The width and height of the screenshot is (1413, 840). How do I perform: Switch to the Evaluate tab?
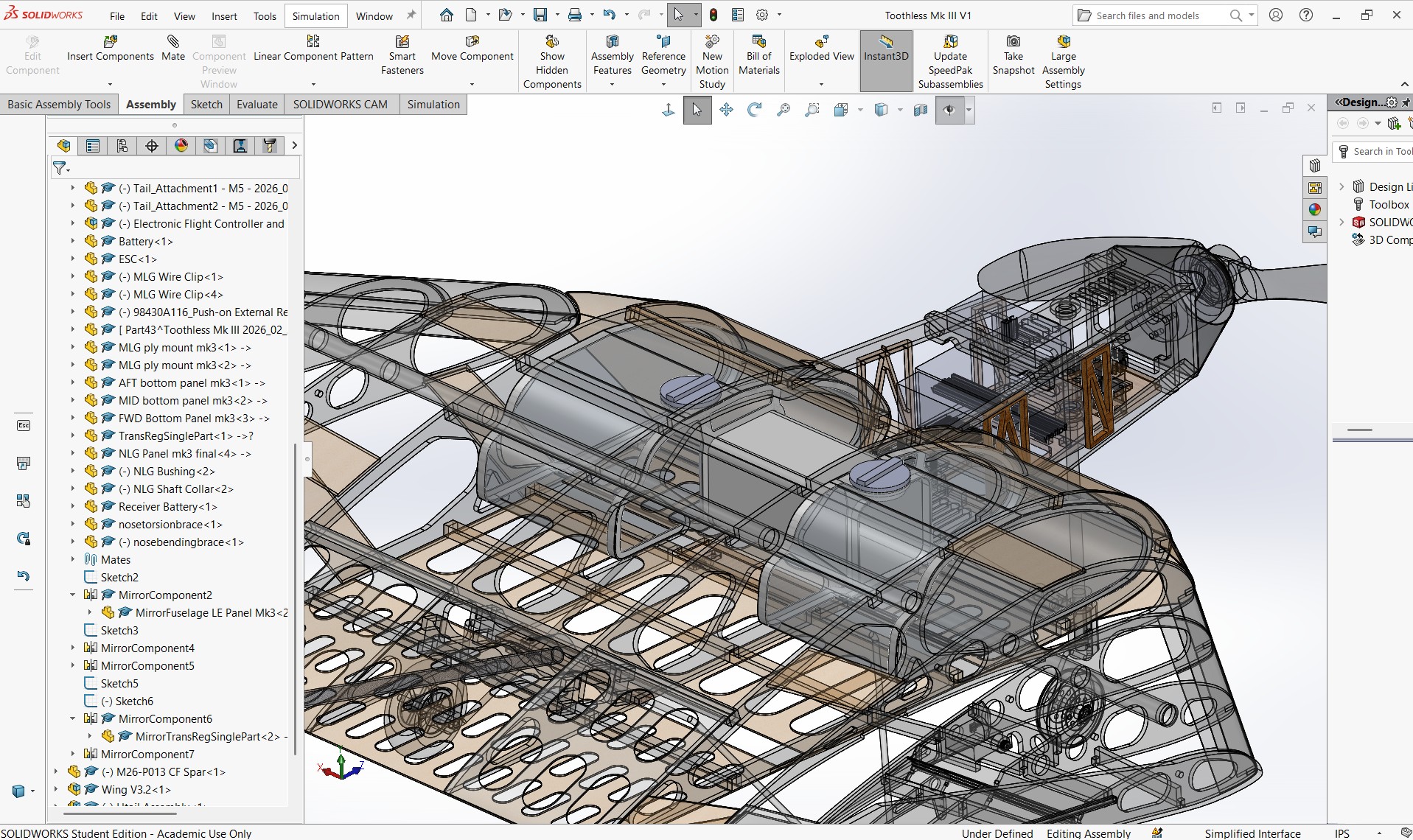click(257, 104)
